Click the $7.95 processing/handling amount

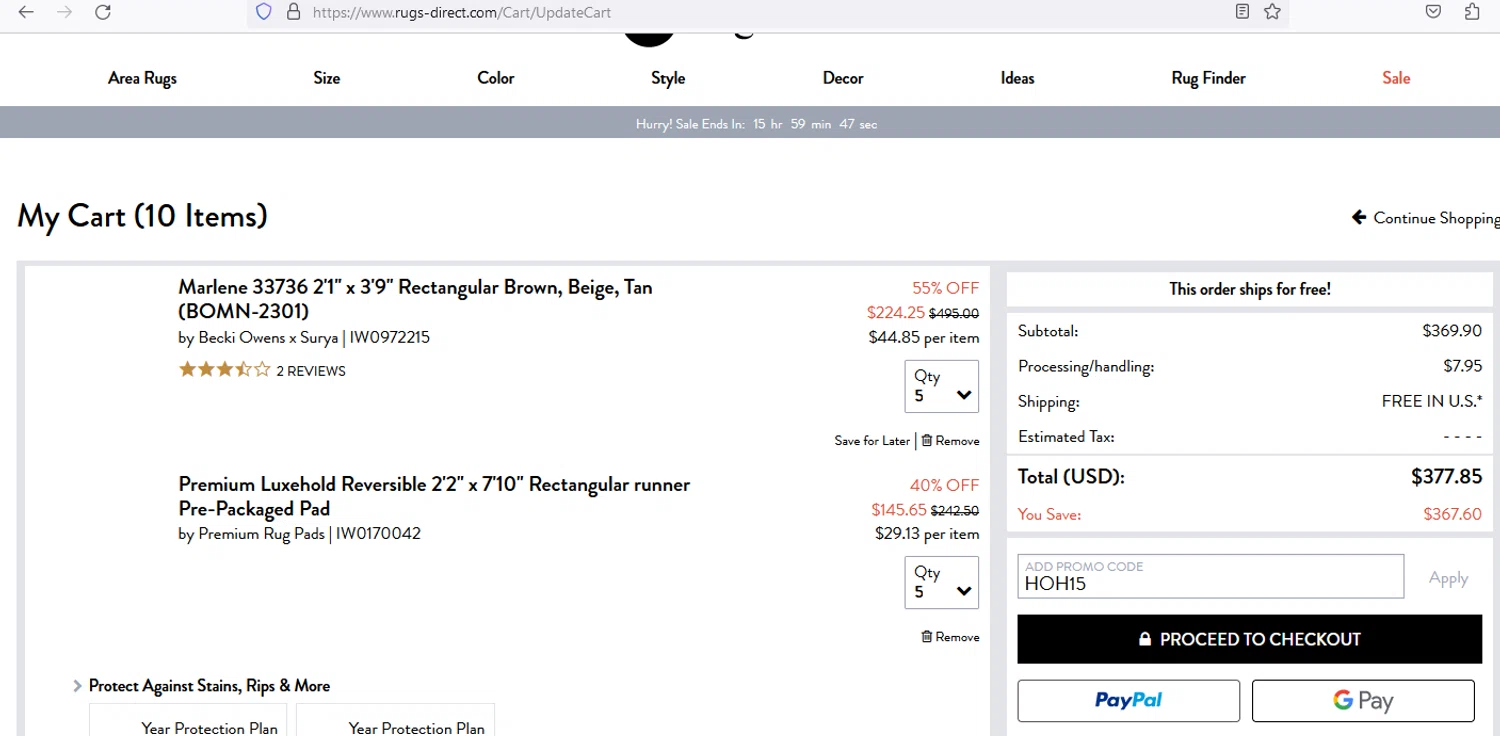tap(1463, 366)
